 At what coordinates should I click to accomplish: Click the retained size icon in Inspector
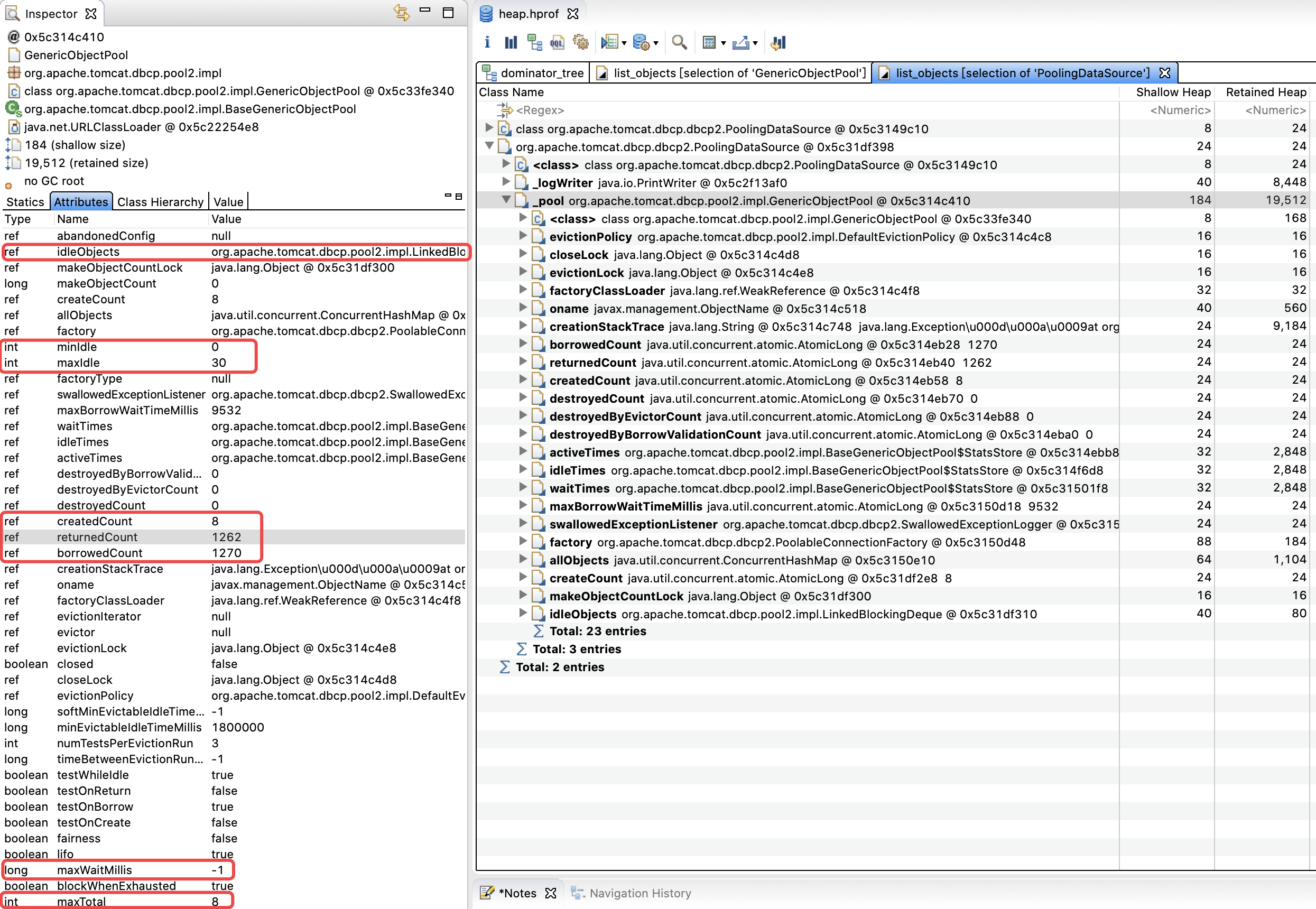13,163
